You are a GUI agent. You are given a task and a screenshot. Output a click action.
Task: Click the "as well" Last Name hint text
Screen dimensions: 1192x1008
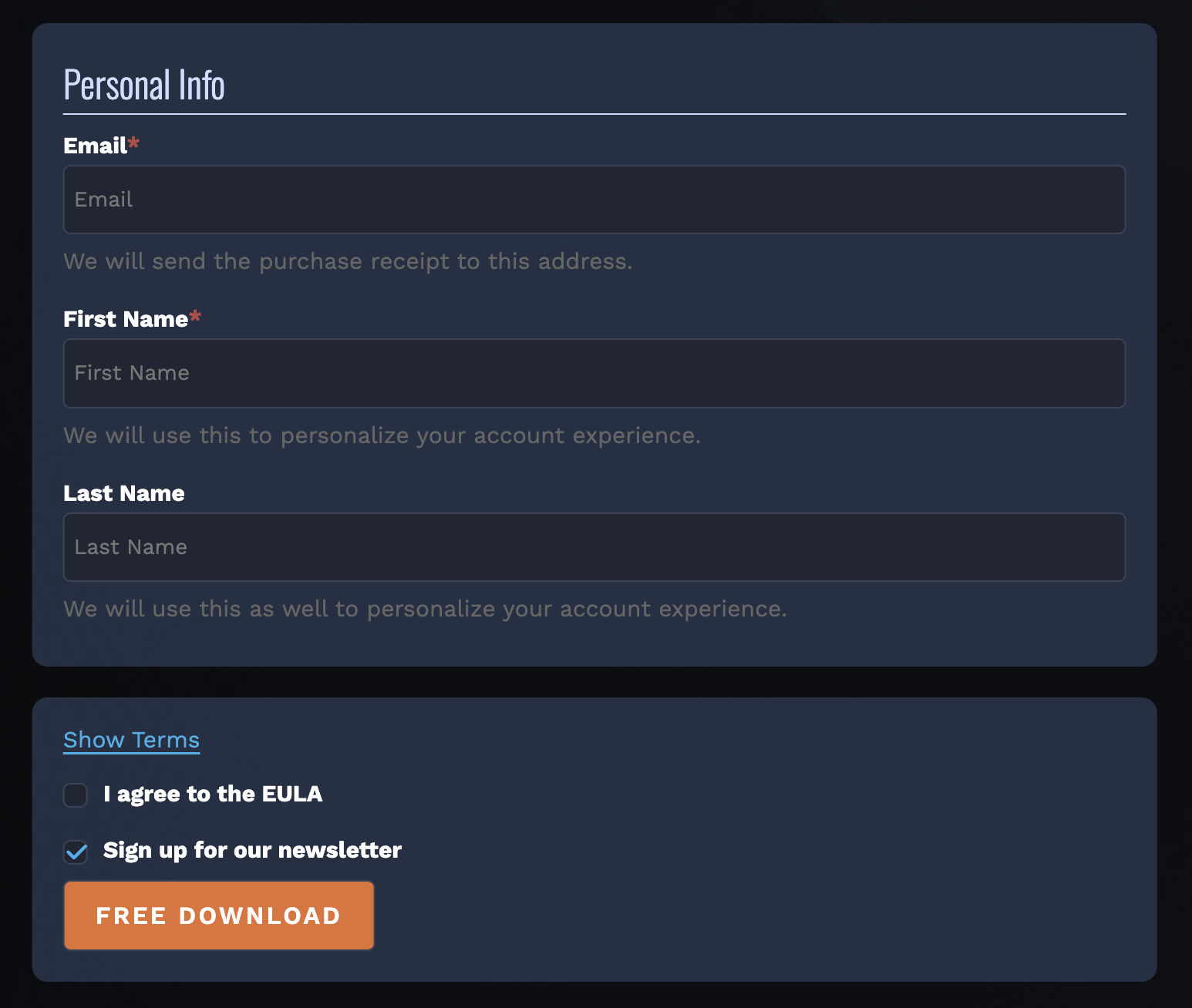[x=425, y=609]
